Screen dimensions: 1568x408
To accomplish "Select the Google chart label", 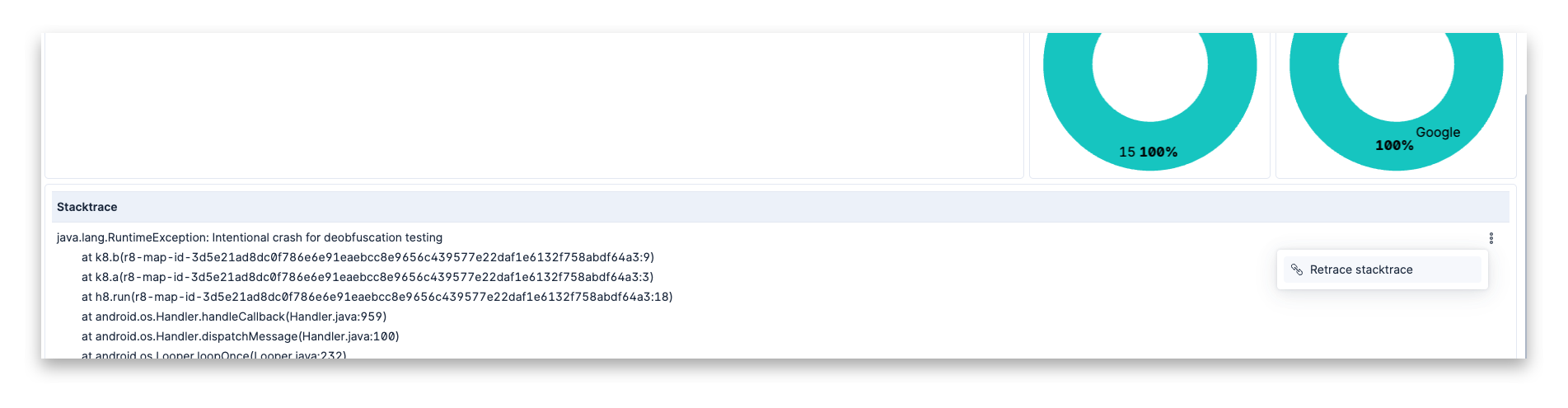I will click(x=1438, y=132).
